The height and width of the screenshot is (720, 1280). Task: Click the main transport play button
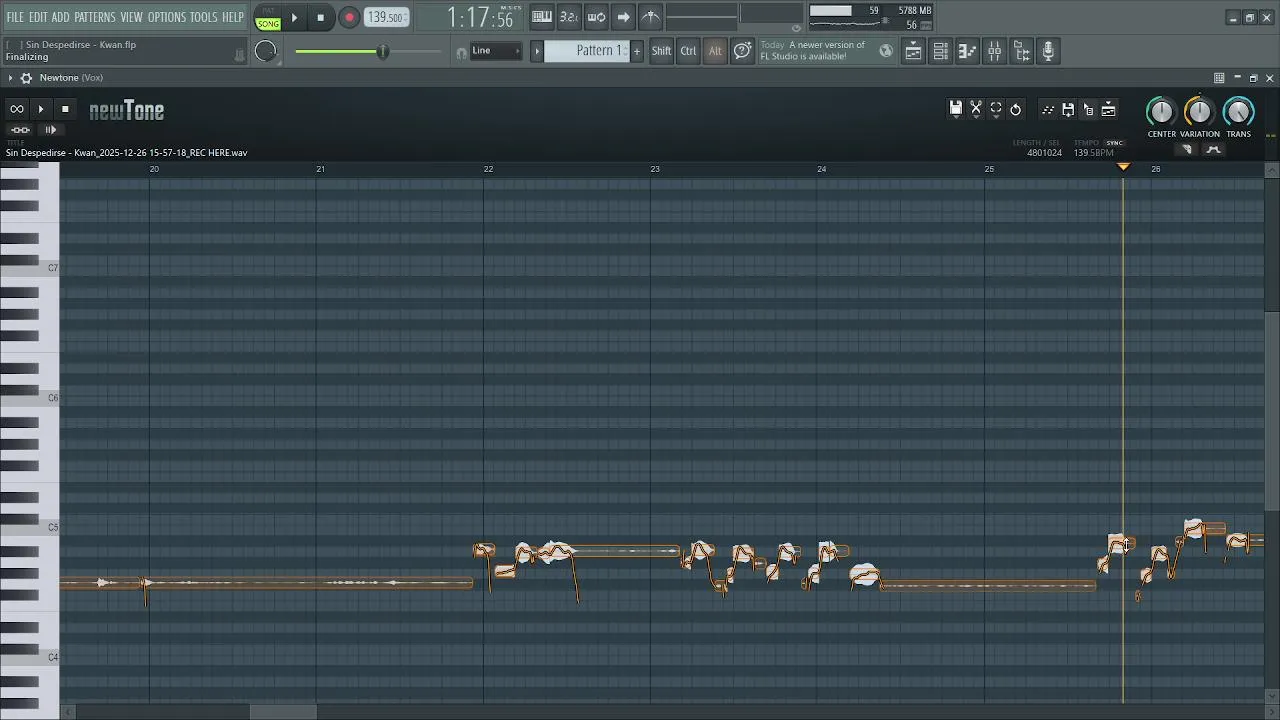point(294,17)
